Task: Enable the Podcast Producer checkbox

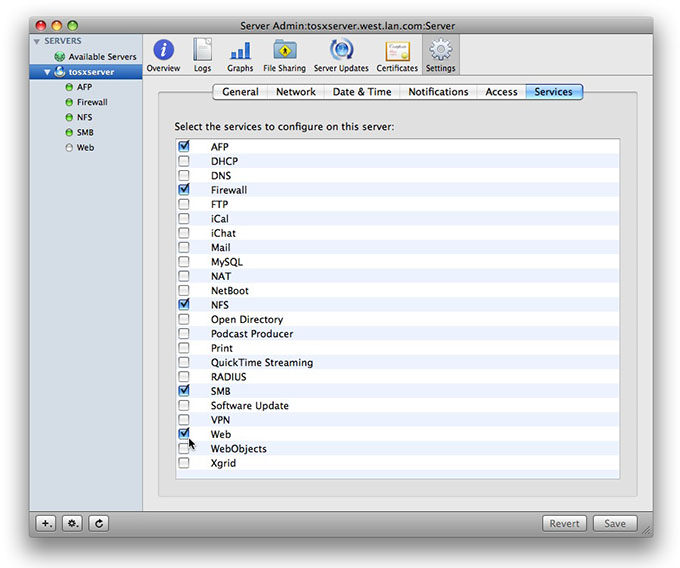Action: [184, 333]
